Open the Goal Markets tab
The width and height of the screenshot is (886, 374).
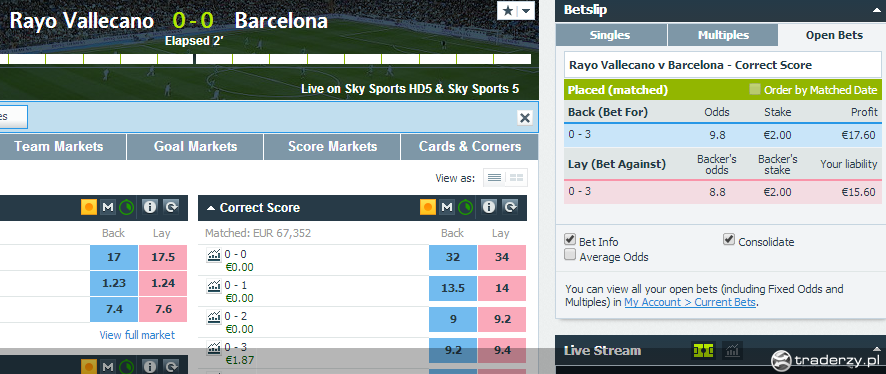tap(196, 147)
